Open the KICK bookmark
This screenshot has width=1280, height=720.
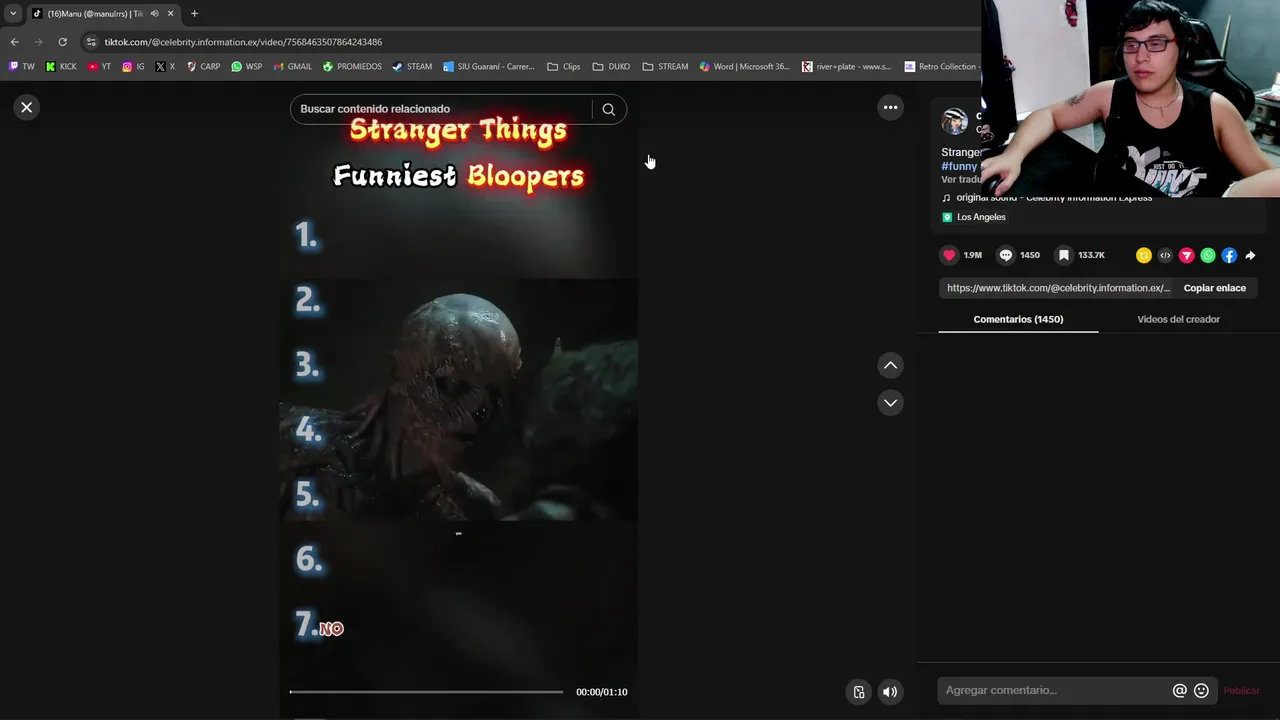[x=61, y=67]
